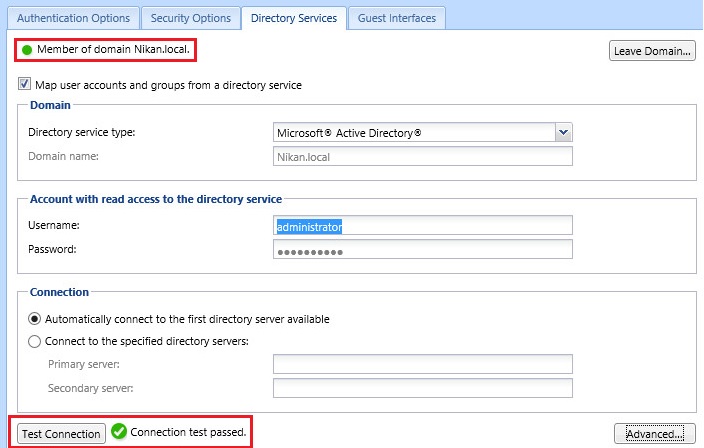
Task: Click the Test Connection button
Action: 61,433
